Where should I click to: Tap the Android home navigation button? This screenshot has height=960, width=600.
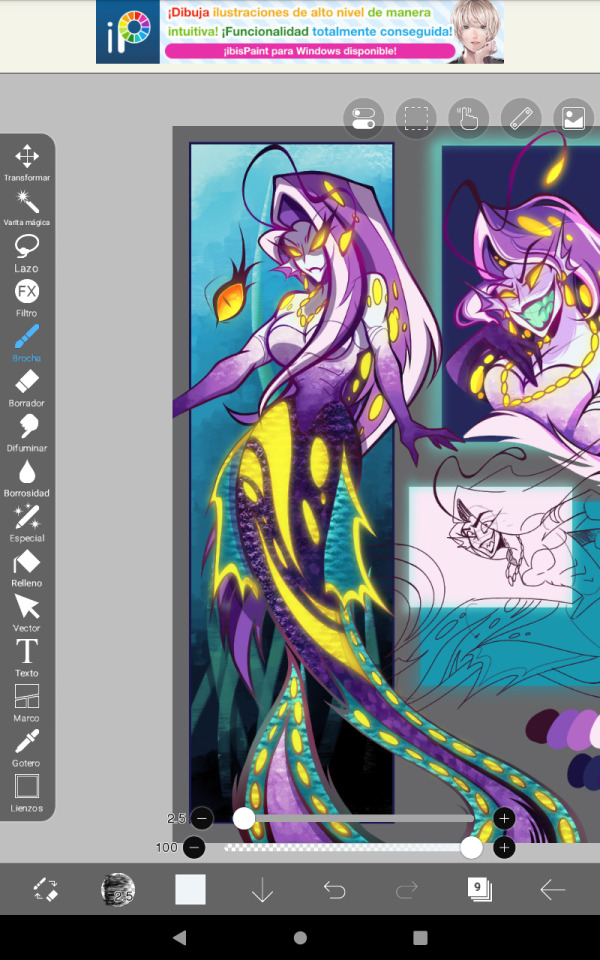pos(300,937)
